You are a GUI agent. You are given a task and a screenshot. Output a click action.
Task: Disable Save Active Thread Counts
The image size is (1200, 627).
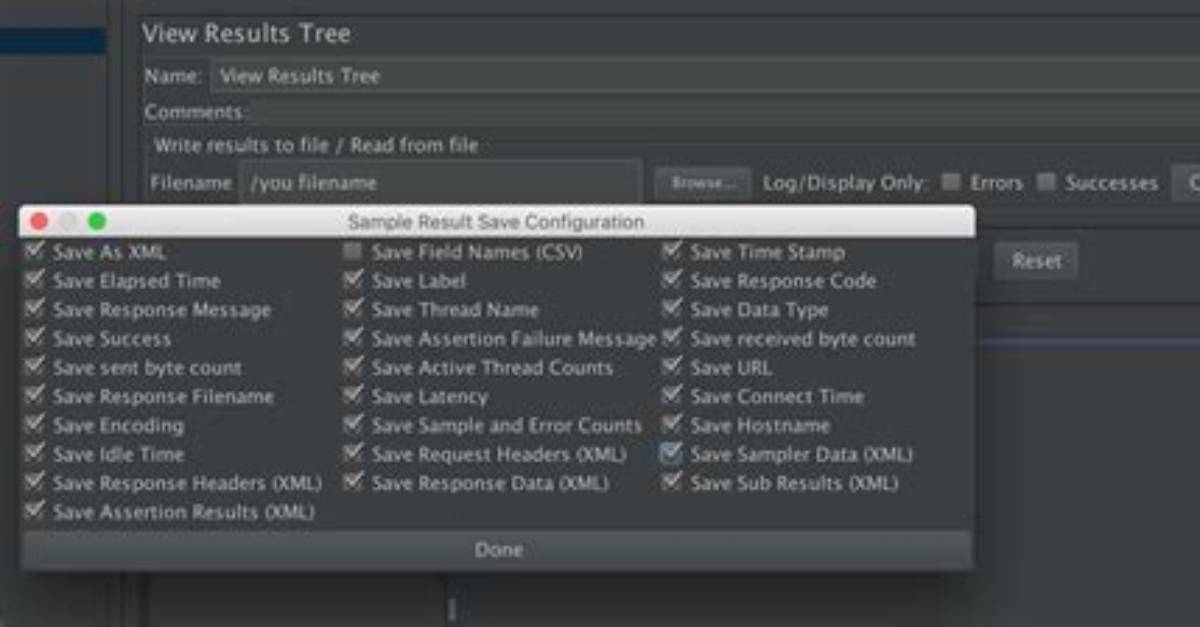pyautogui.click(x=353, y=367)
